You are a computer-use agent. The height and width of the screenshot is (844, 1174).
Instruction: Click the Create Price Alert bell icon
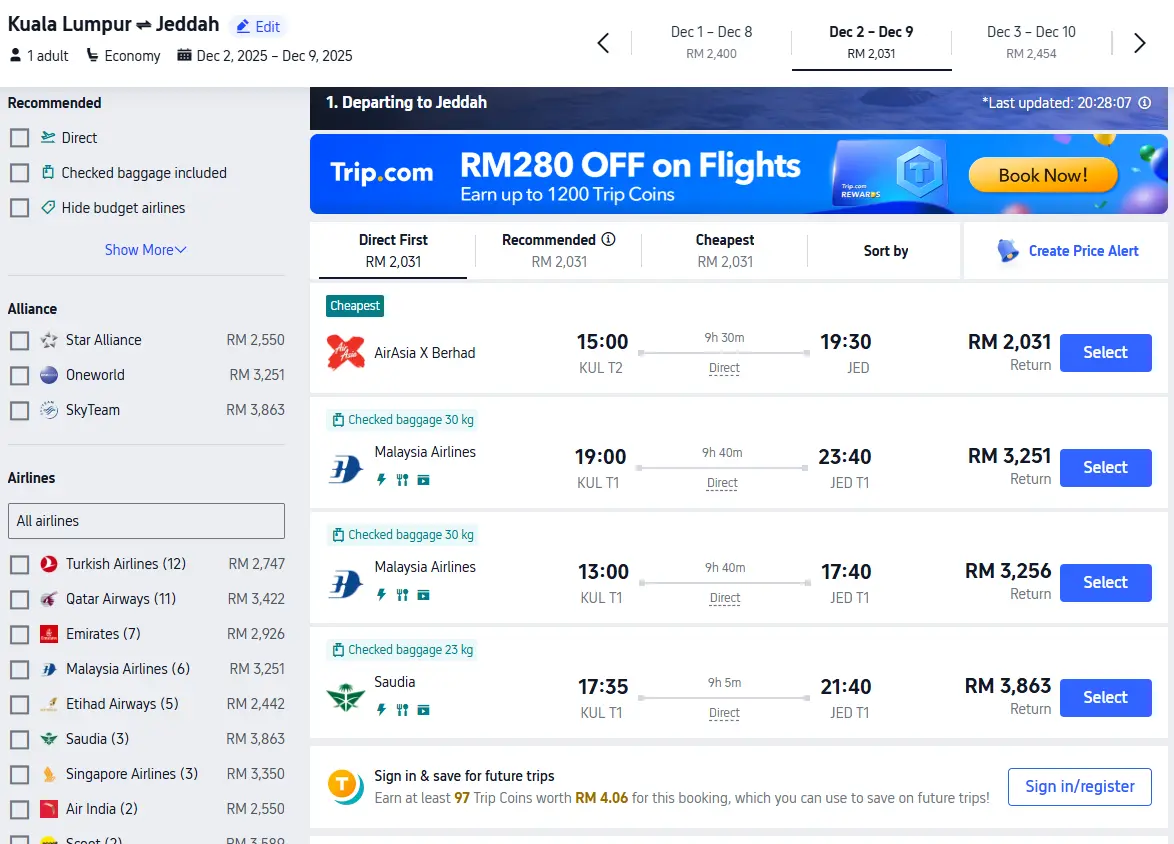pos(1008,251)
